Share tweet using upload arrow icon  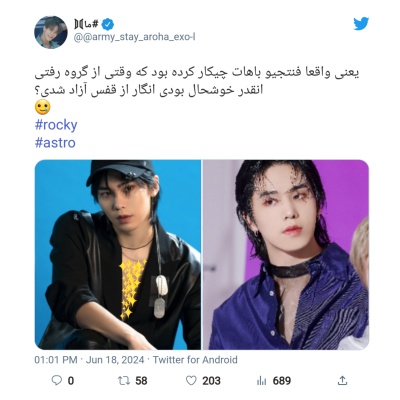(x=342, y=380)
